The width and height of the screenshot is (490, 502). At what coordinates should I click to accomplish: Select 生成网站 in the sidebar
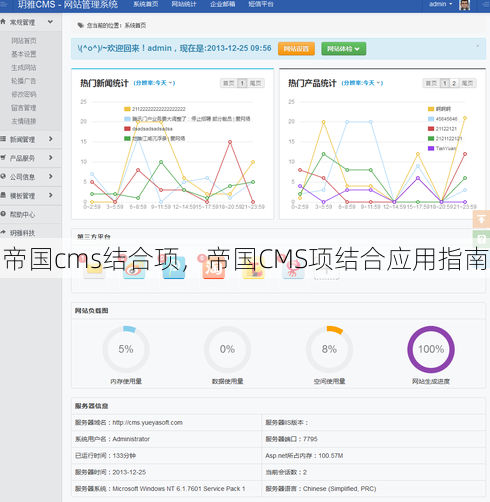(x=24, y=68)
